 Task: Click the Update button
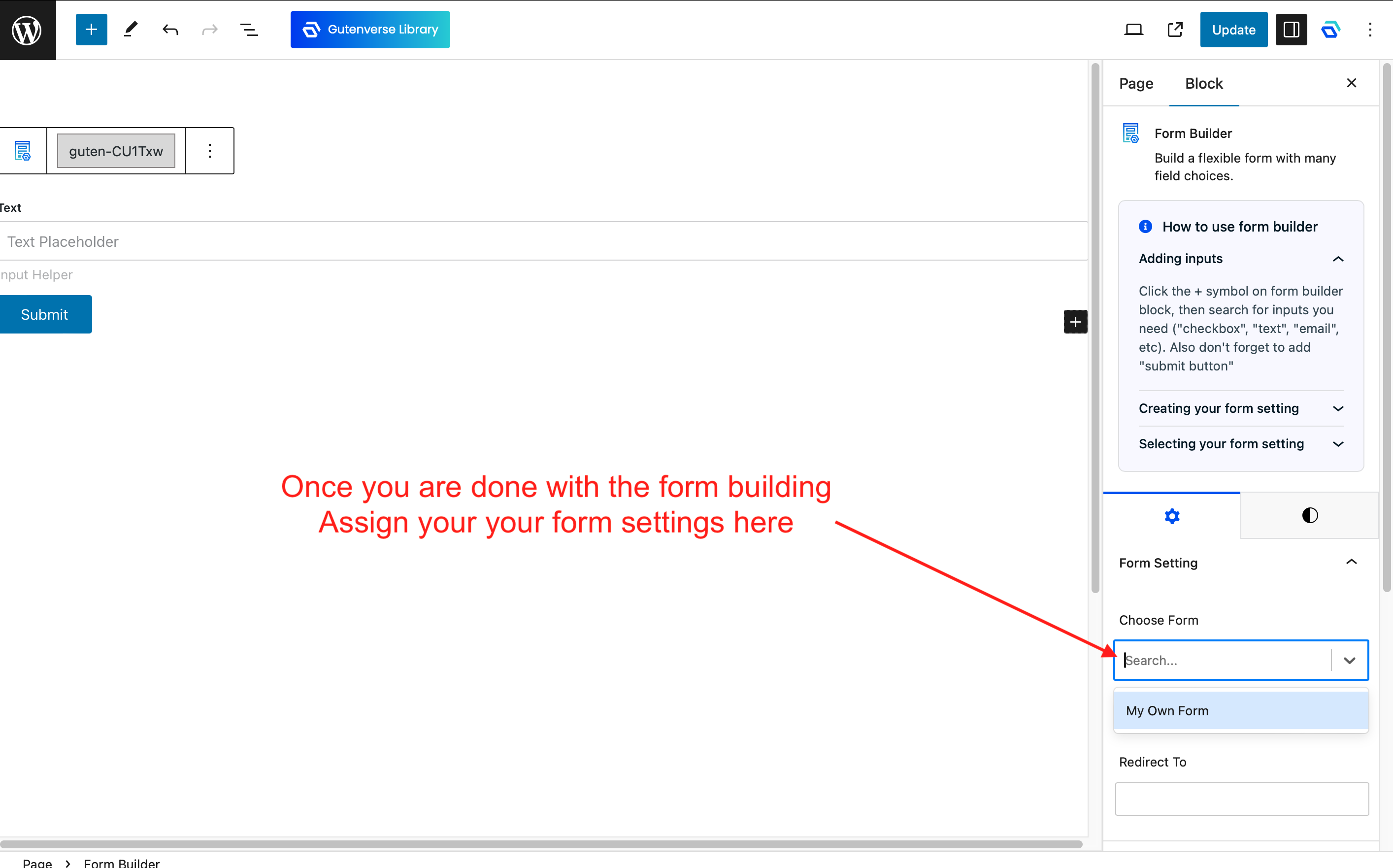1233,30
